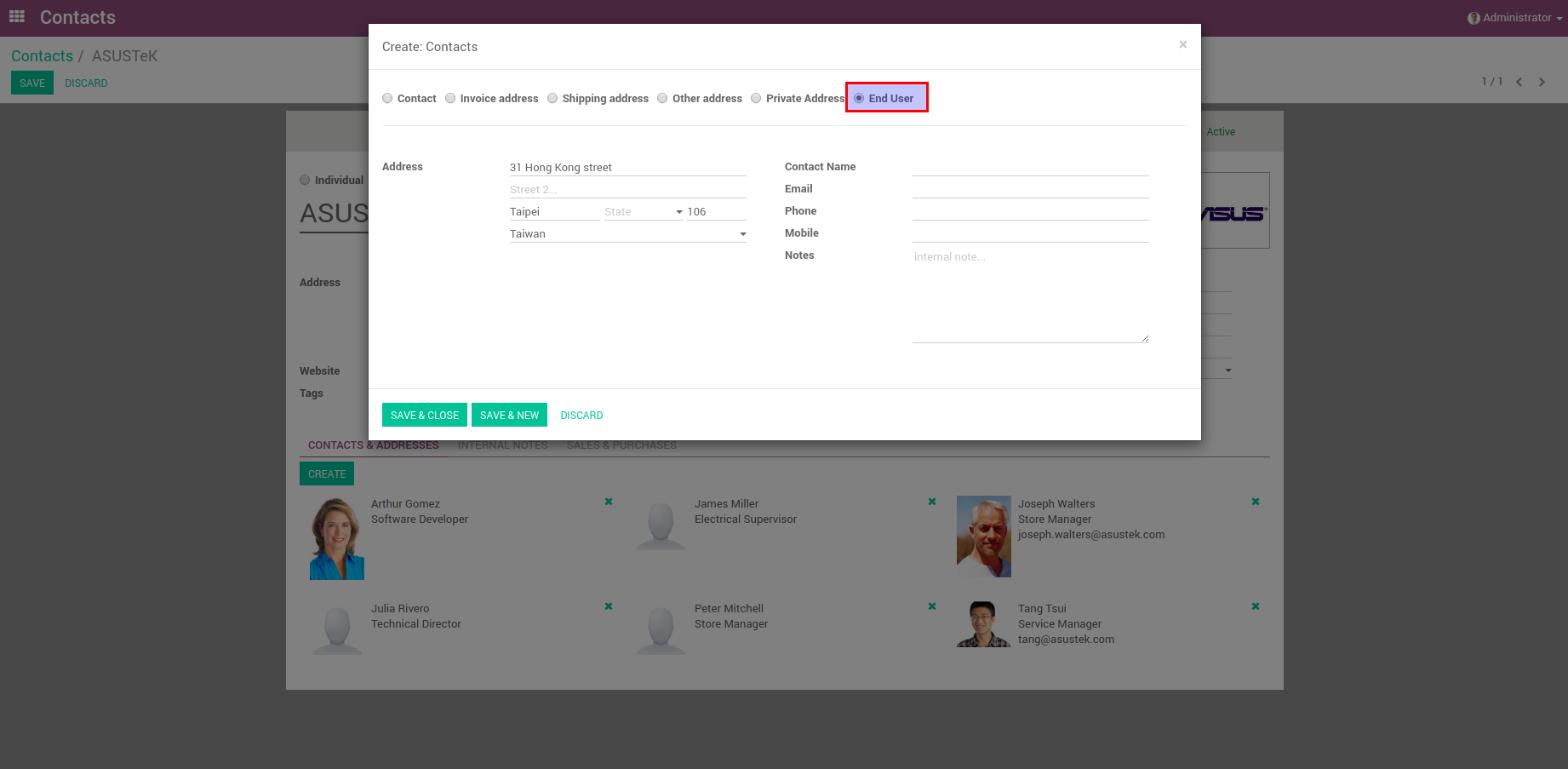Remove James Miller contact card

click(932, 502)
